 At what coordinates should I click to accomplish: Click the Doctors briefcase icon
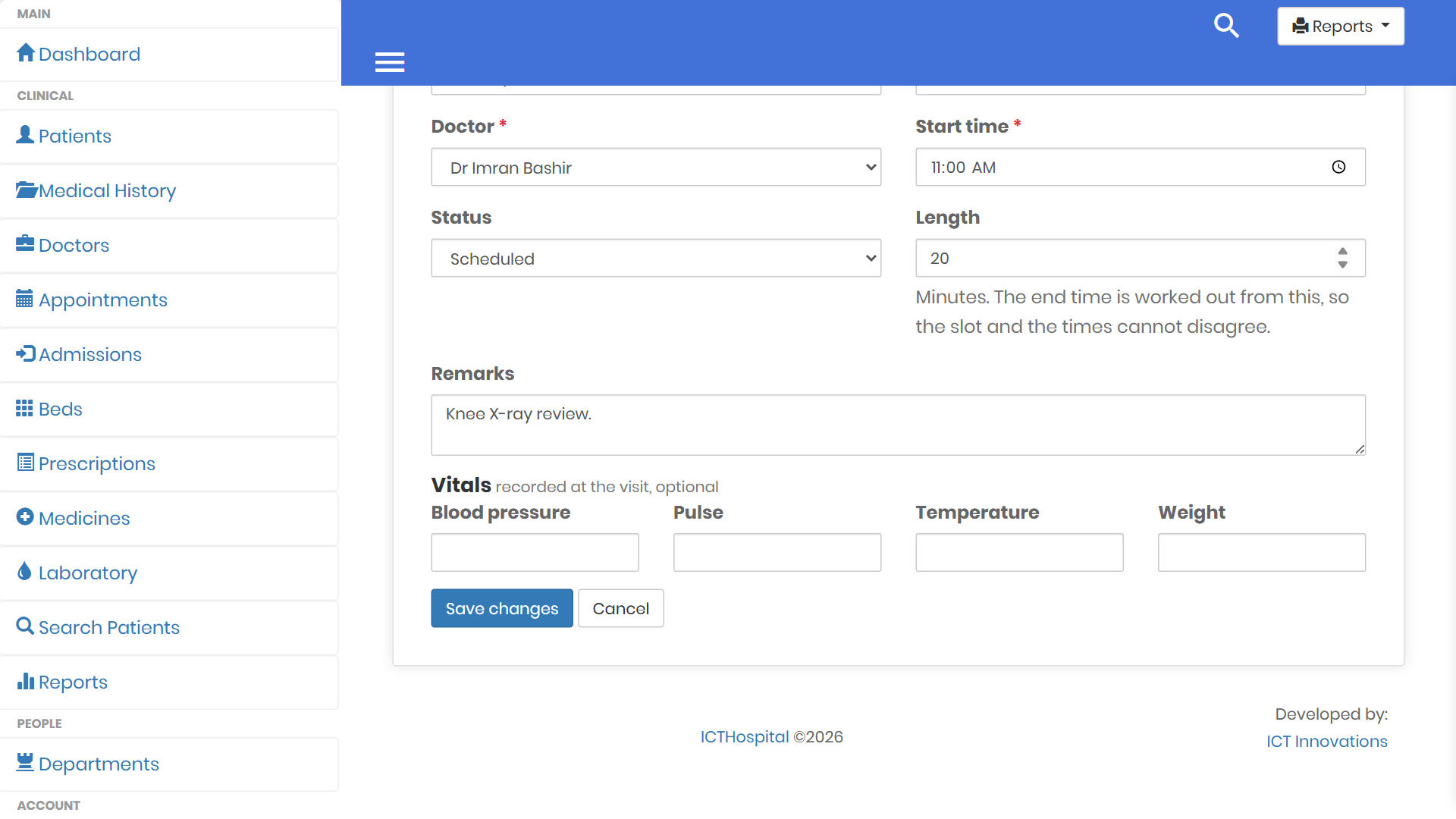point(25,243)
